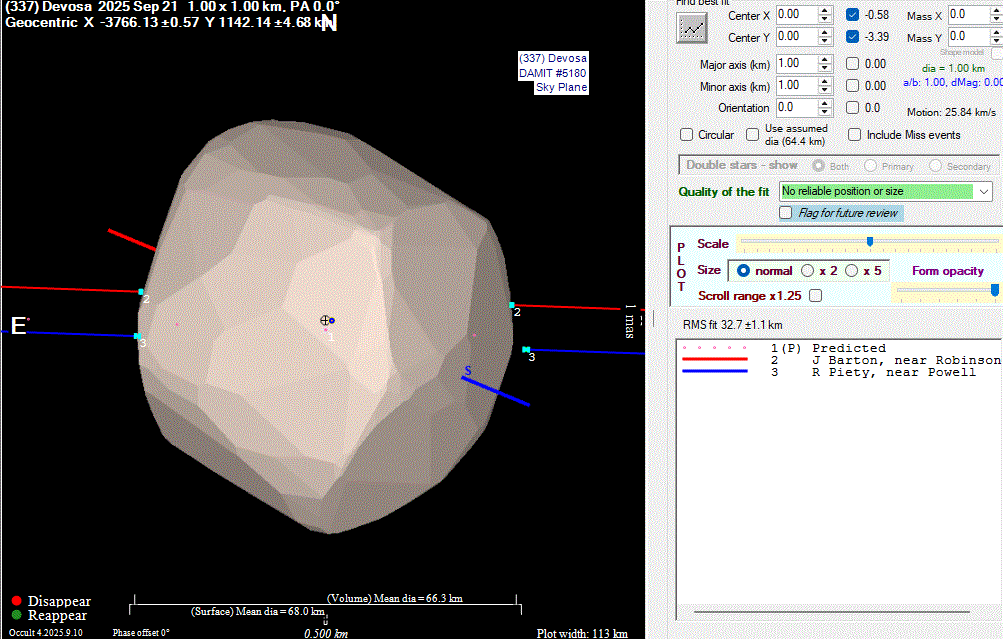Viewport: 1003px width, 639px height.
Task: Increase Center X with the up arrow
Action: click(x=824, y=10)
